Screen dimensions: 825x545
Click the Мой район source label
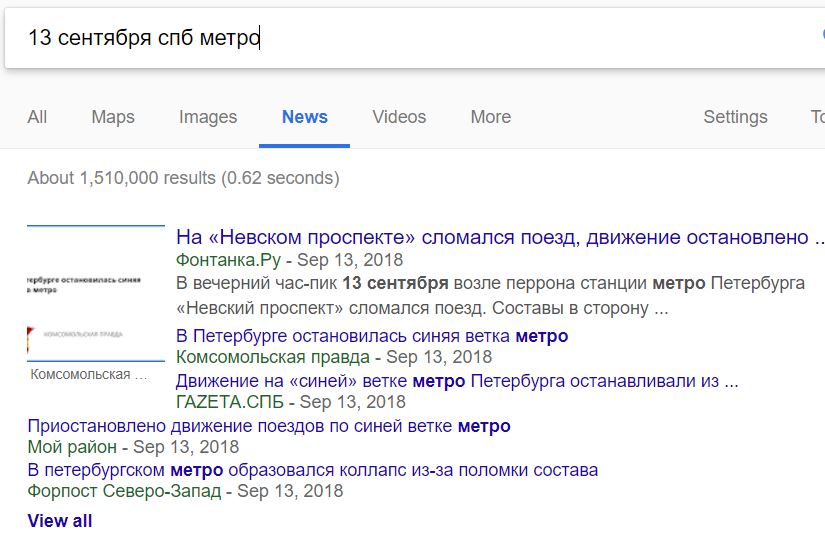72,447
